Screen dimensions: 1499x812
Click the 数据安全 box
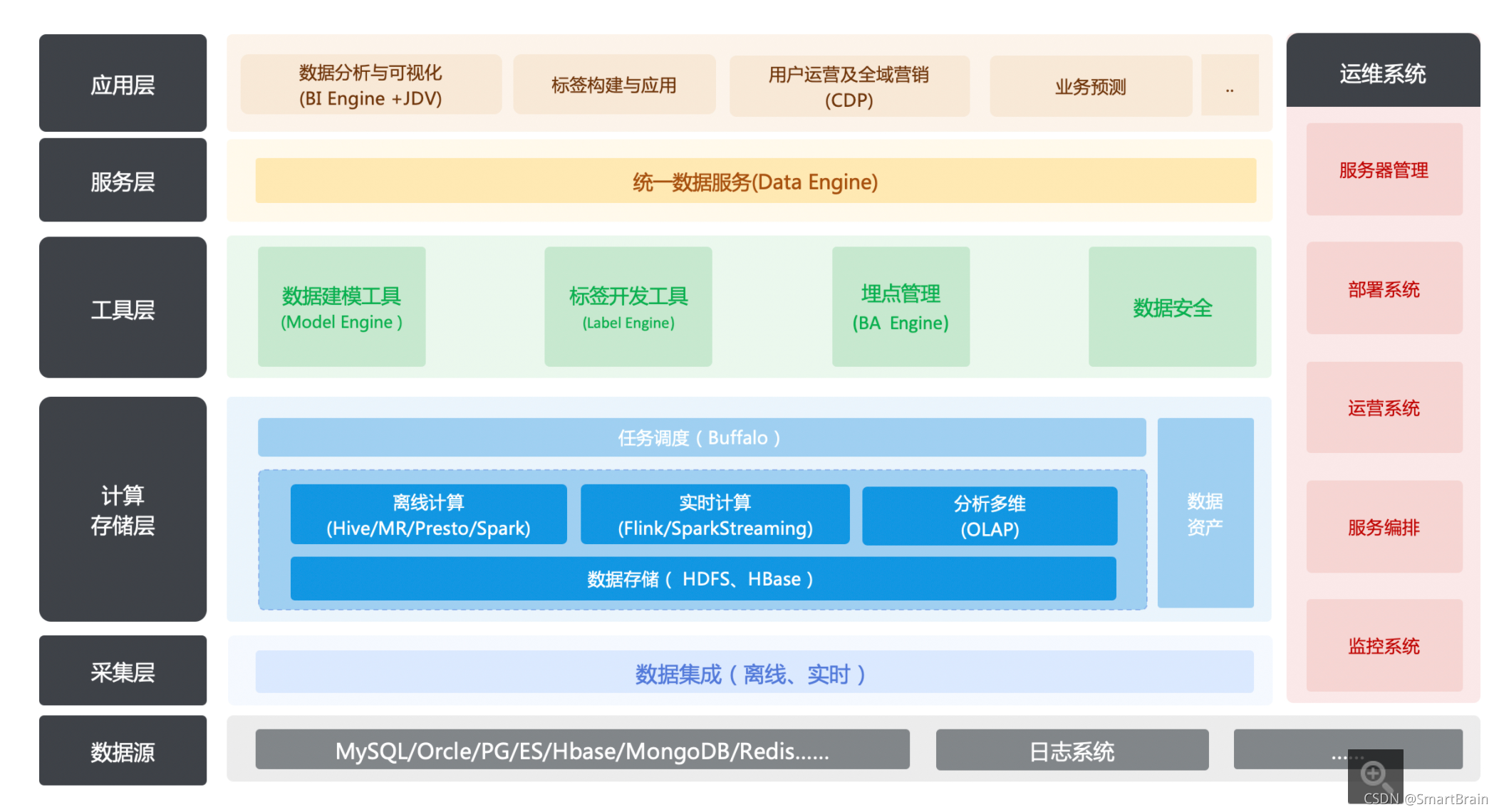(x=1172, y=307)
